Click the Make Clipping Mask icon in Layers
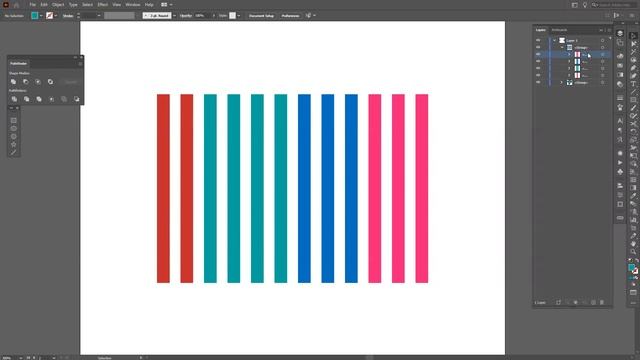The image size is (640, 360). point(576,302)
